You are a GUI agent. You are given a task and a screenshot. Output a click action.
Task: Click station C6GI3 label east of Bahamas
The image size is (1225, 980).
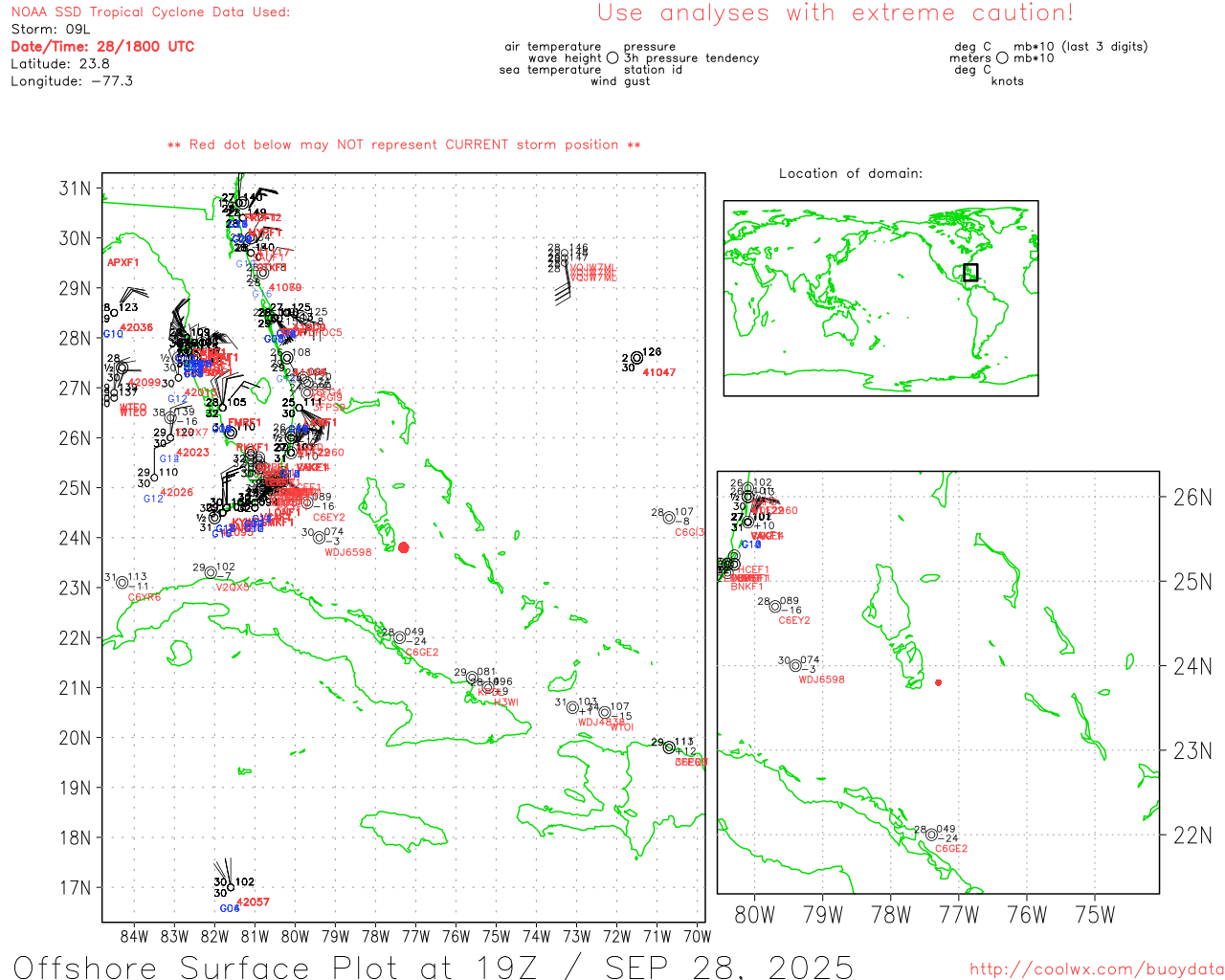click(690, 532)
